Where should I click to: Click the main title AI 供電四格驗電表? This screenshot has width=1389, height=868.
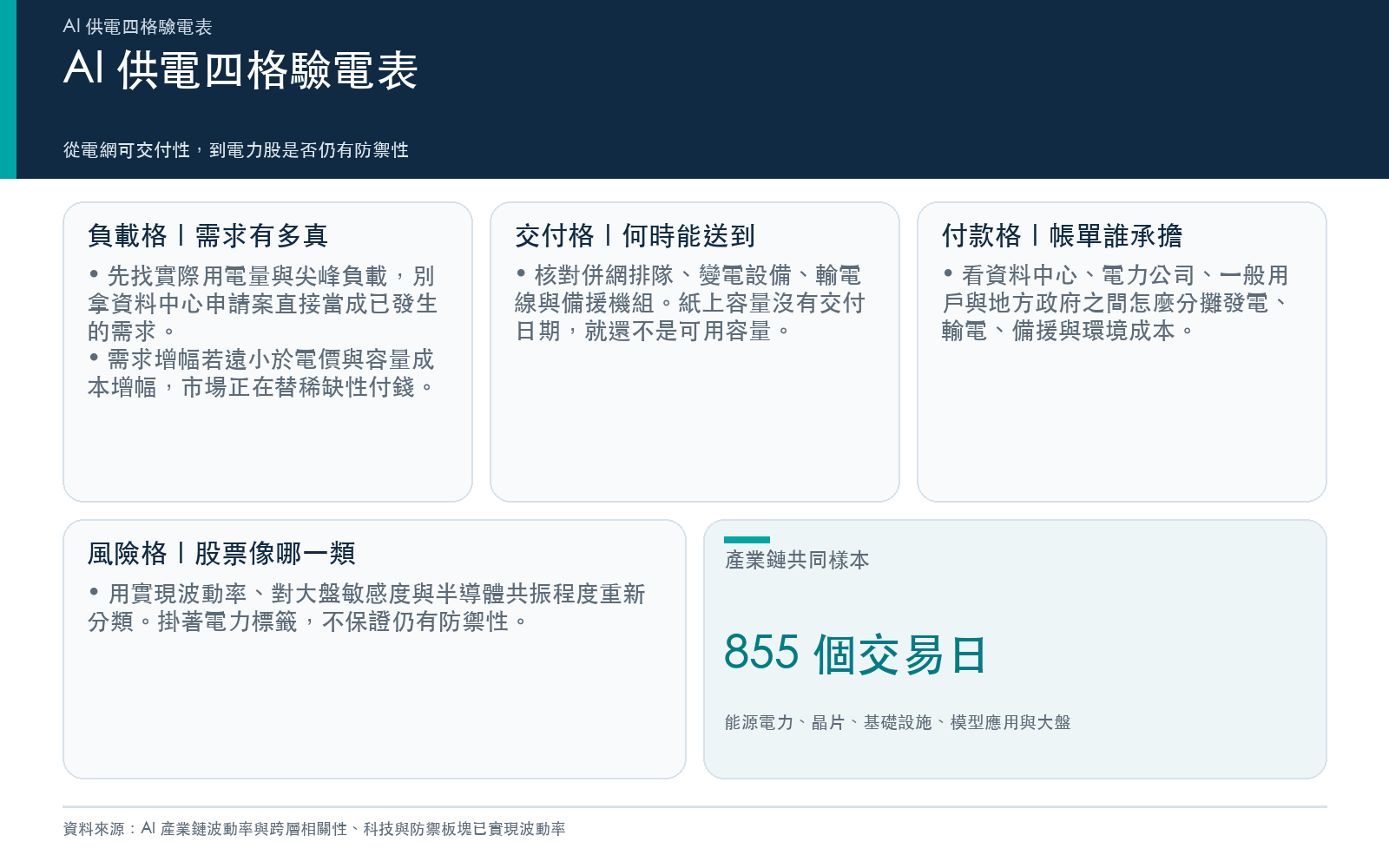point(240,69)
